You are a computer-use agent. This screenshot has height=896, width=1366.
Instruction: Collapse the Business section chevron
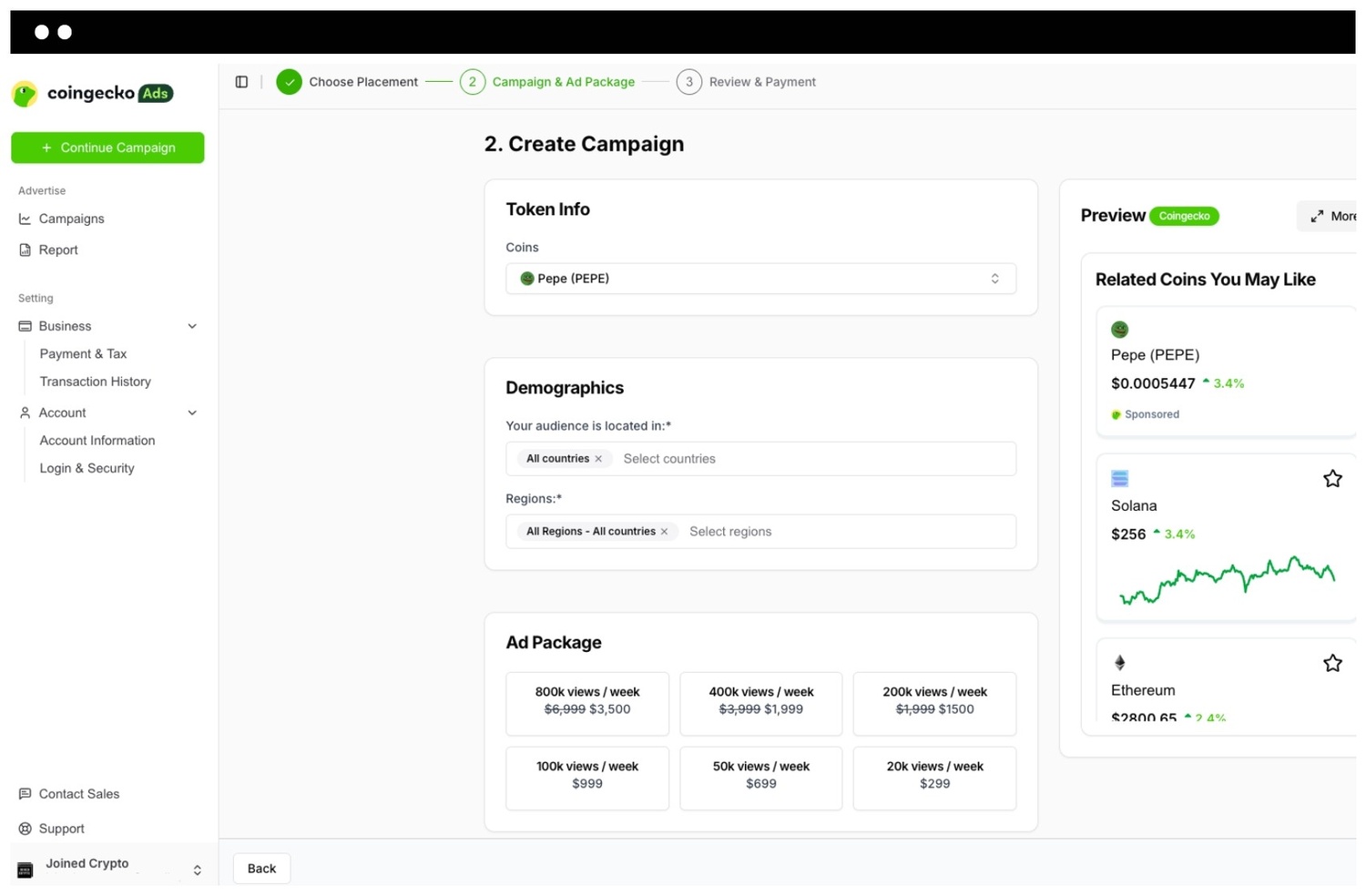[x=192, y=326]
